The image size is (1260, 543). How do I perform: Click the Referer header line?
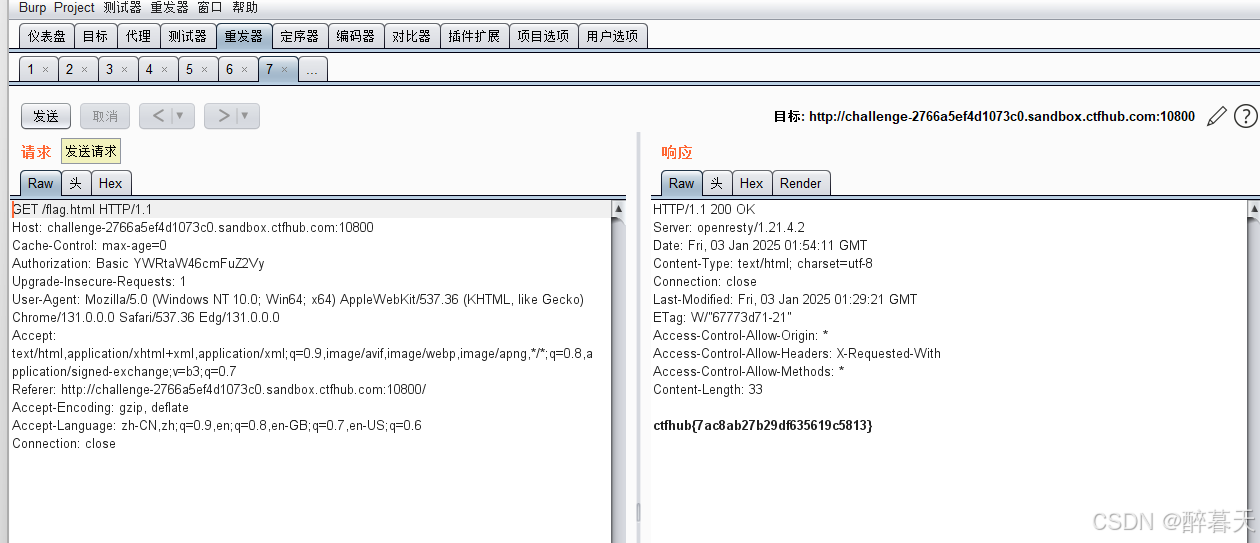coord(219,389)
